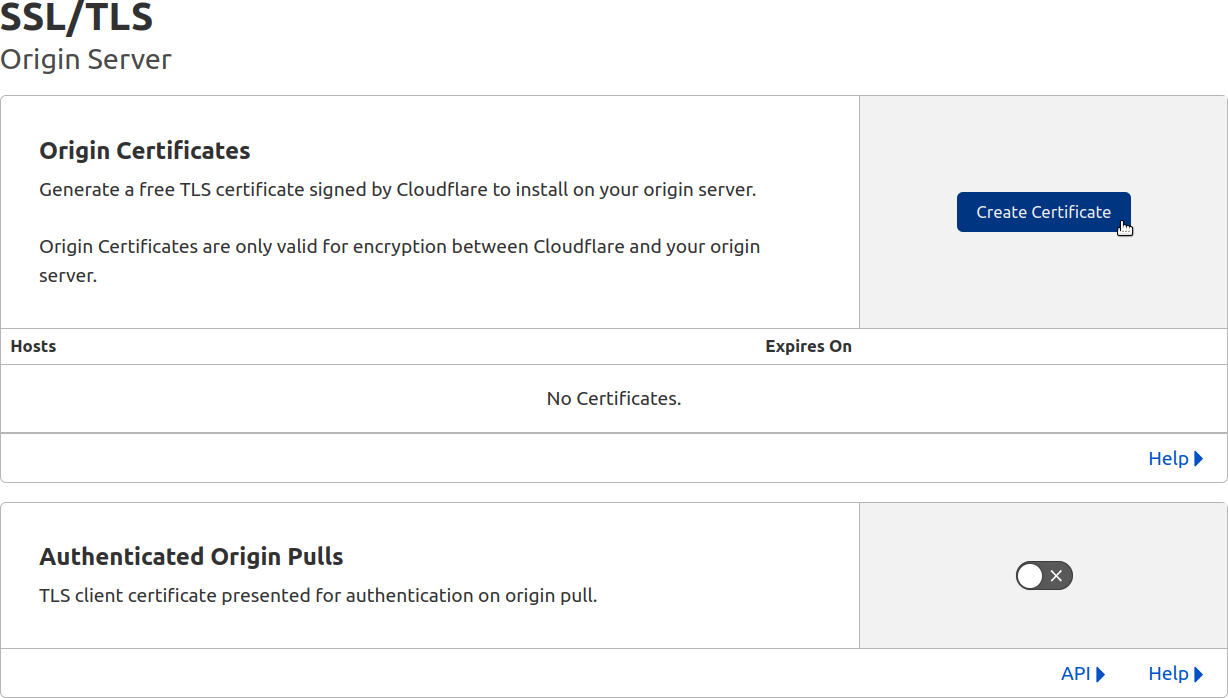Select the Hosts column header
The height and width of the screenshot is (698, 1228).
click(33, 346)
